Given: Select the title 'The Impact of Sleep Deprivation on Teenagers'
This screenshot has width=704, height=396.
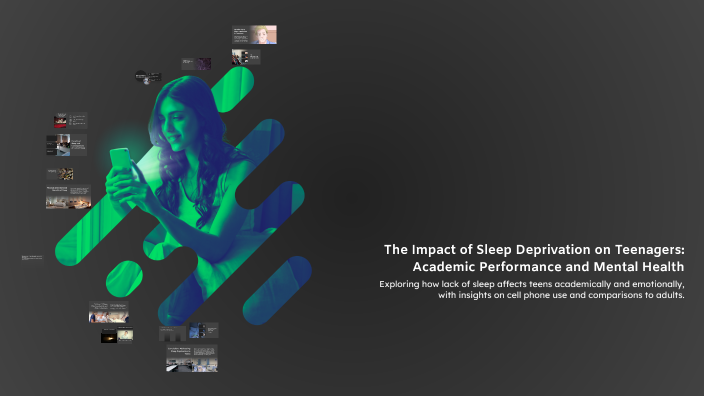Looking at the screenshot, I should click(534, 258).
